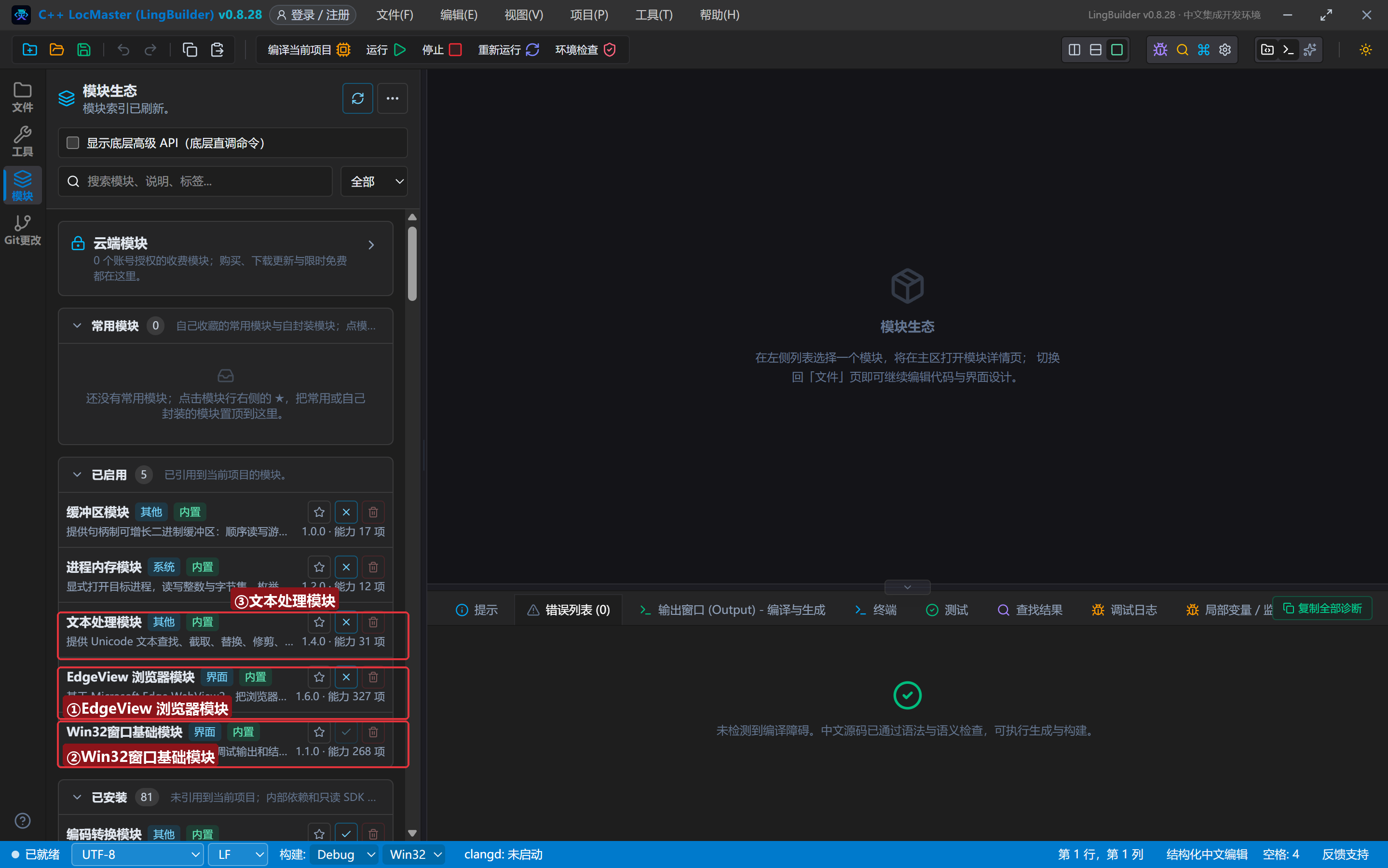Open terminal prompt icon in toolbar

click(x=1288, y=50)
